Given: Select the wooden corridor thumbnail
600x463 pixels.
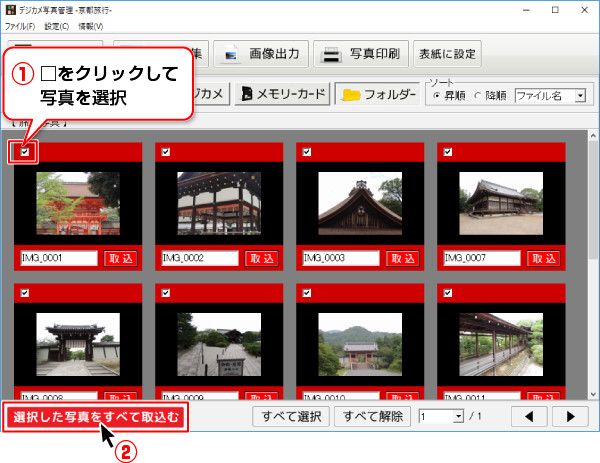Looking at the screenshot, I should pos(501,344).
